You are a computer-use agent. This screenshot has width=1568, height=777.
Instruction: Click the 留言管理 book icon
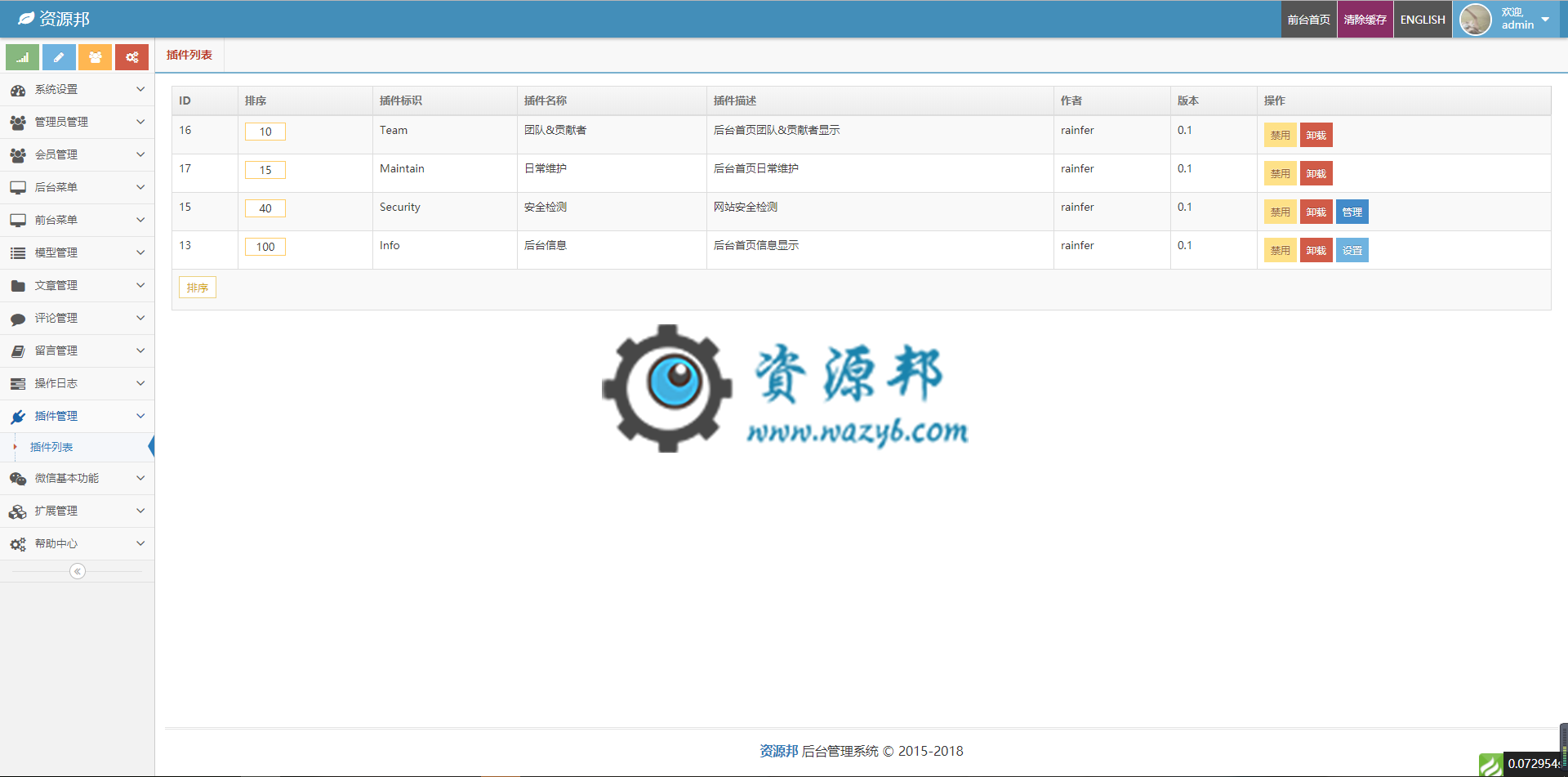pyautogui.click(x=18, y=351)
